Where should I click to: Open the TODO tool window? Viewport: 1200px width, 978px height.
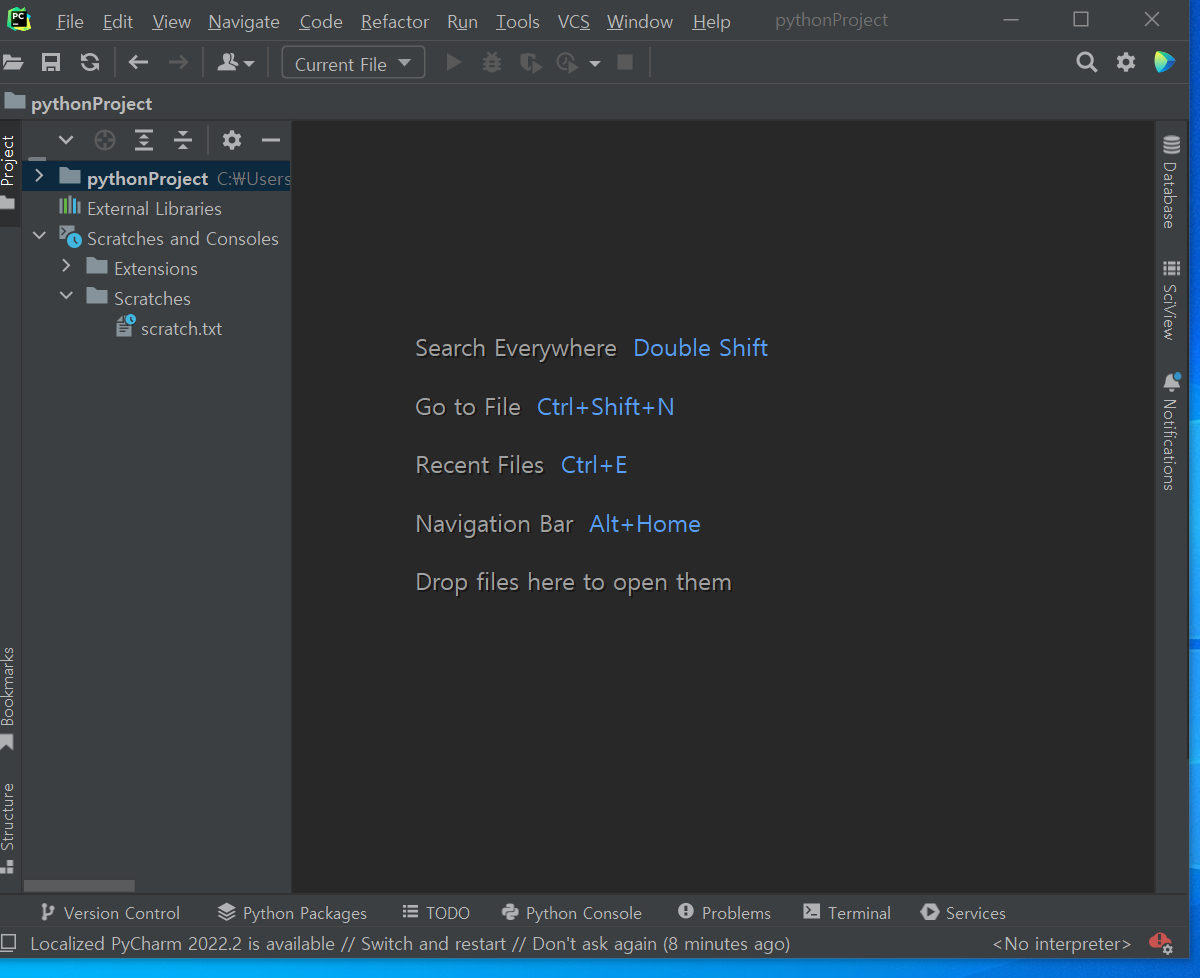pyautogui.click(x=436, y=912)
